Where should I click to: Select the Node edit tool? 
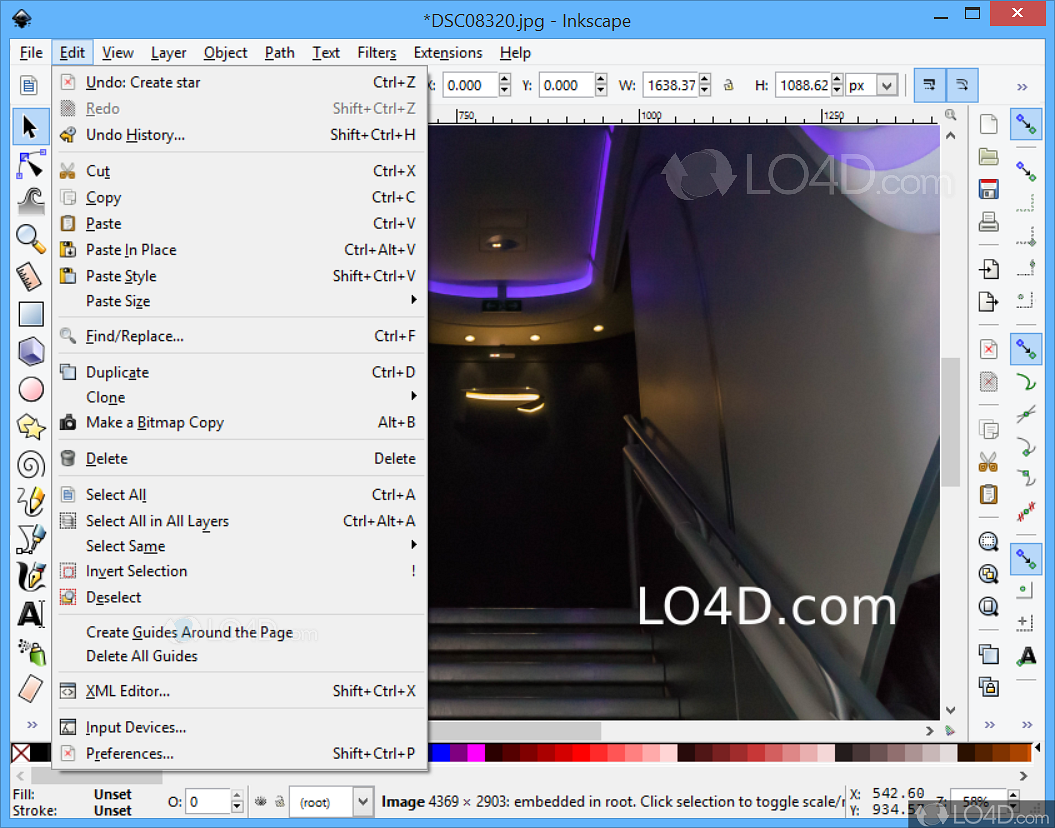click(30, 165)
